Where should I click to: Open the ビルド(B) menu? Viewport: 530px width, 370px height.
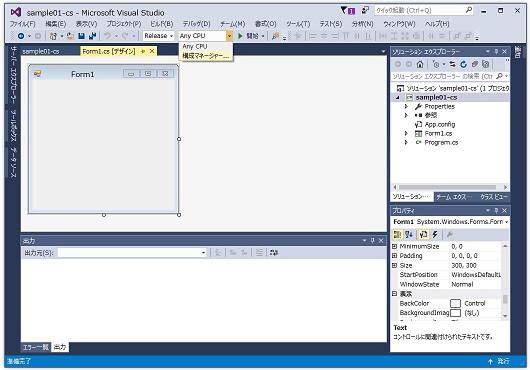(162, 24)
